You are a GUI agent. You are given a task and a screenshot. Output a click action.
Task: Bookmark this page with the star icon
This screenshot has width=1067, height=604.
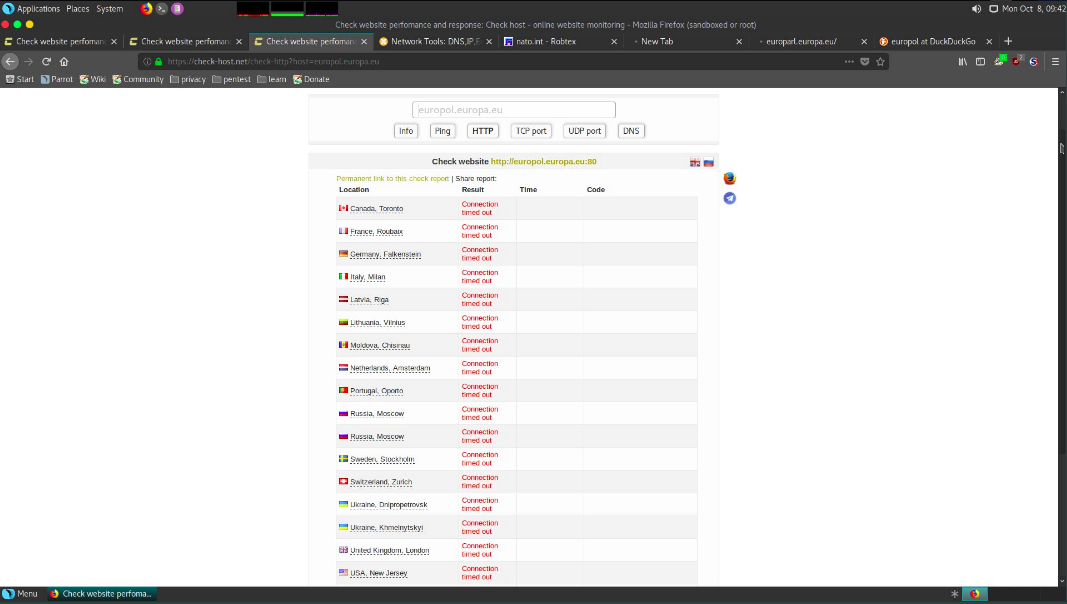pyautogui.click(x=881, y=61)
